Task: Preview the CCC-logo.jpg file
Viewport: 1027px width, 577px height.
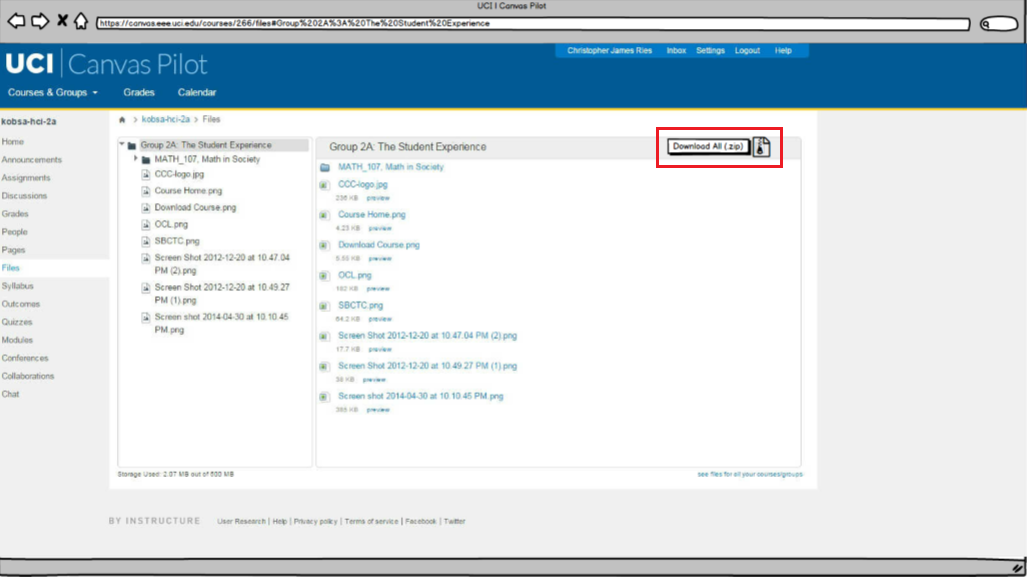Action: [378, 198]
